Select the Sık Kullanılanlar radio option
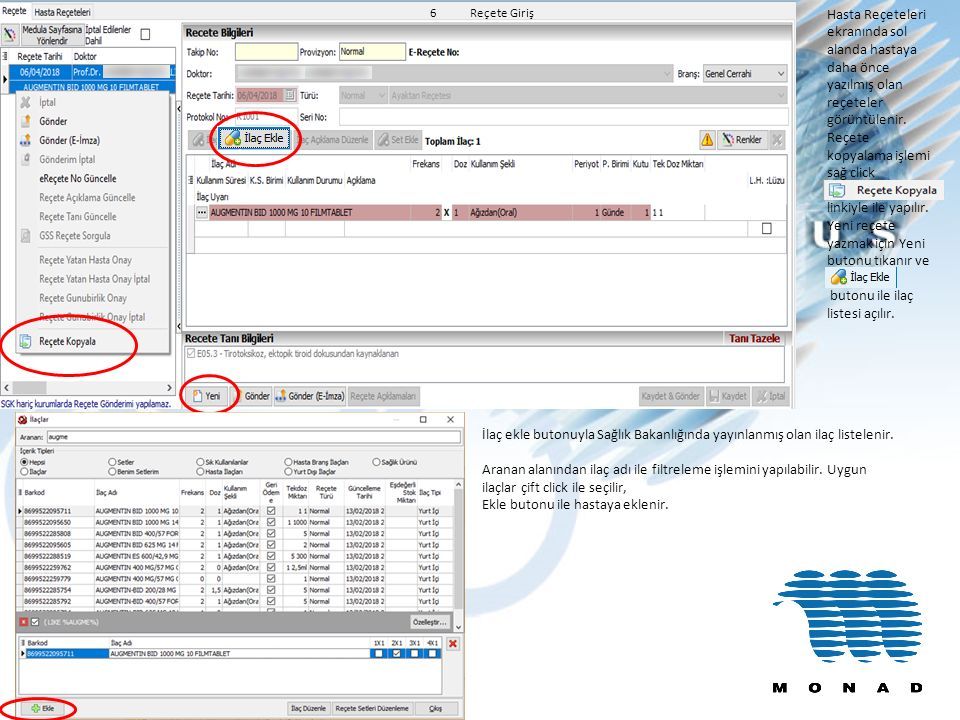The width and height of the screenshot is (960, 720). (200, 462)
